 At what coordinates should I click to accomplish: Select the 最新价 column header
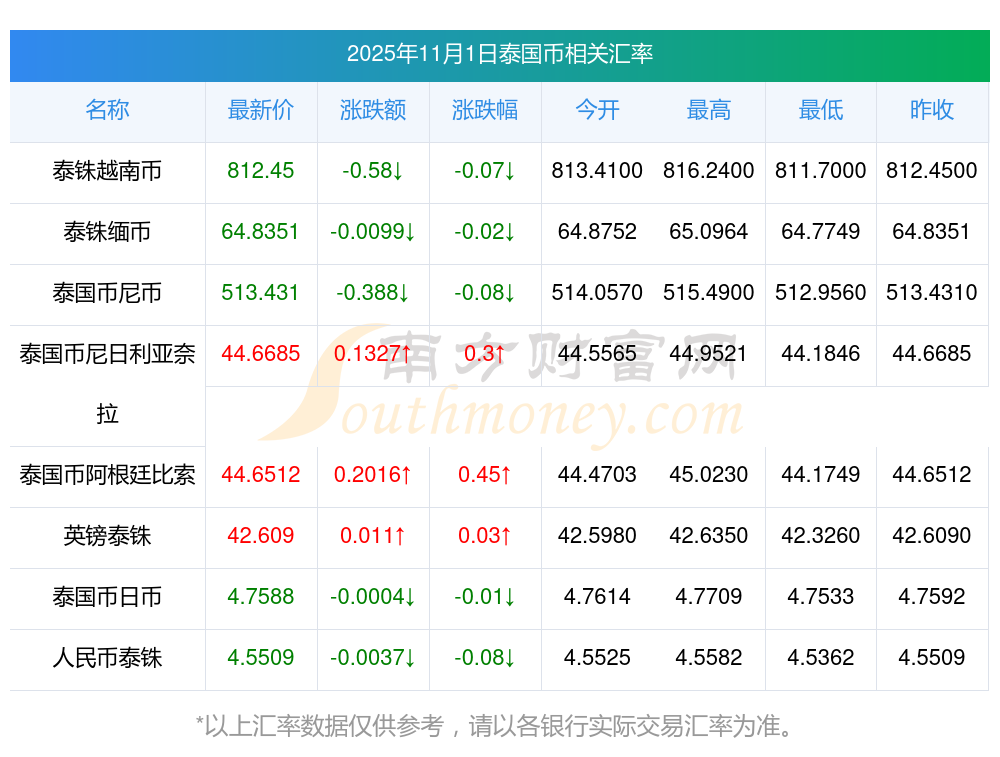point(261,110)
